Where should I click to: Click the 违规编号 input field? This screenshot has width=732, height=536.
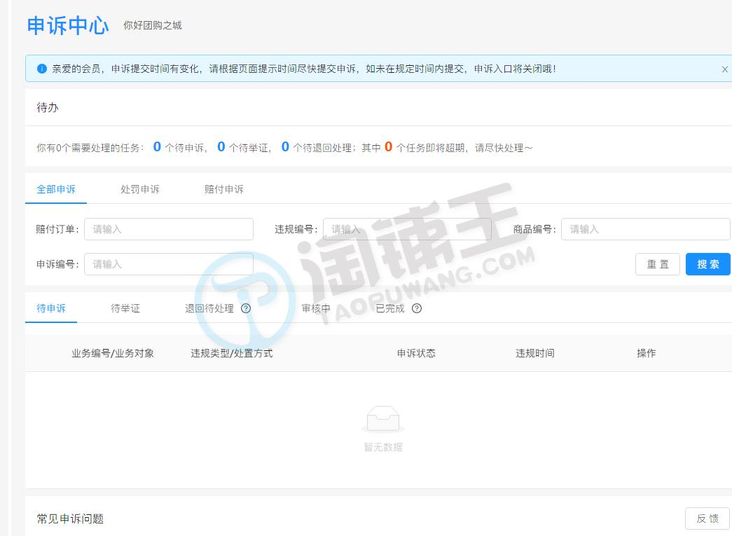[x=407, y=229]
